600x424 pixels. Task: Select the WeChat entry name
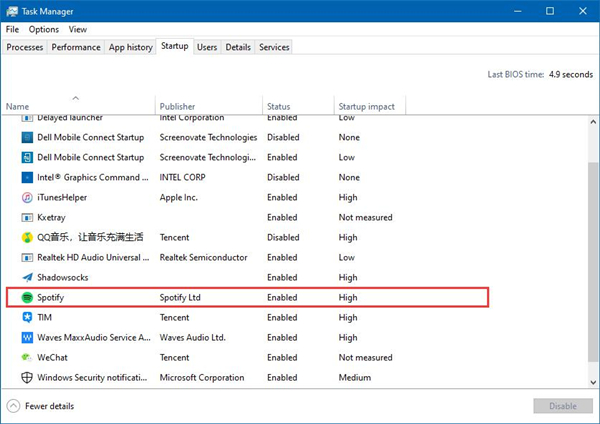pyautogui.click(x=52, y=357)
